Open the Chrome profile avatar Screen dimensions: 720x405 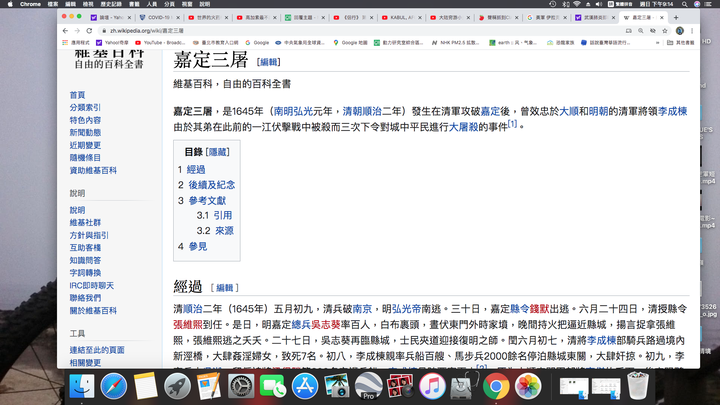pos(680,31)
